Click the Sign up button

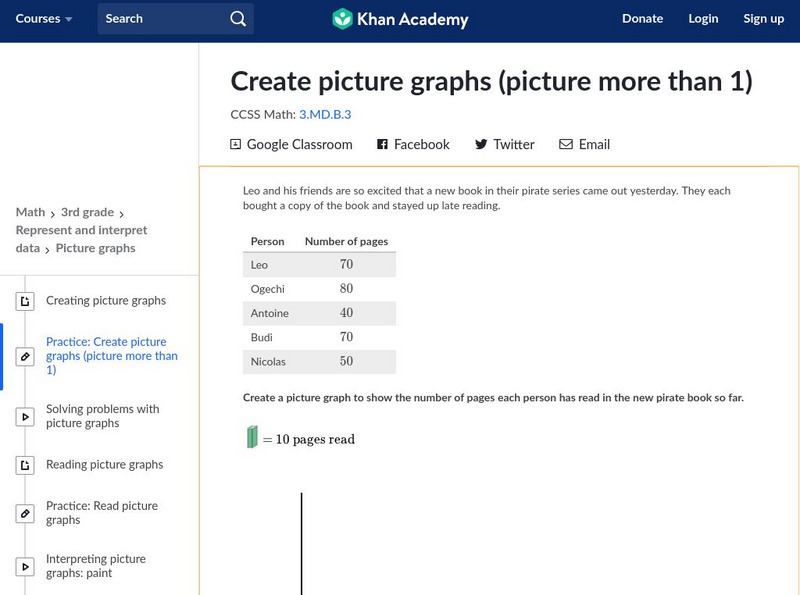point(763,19)
